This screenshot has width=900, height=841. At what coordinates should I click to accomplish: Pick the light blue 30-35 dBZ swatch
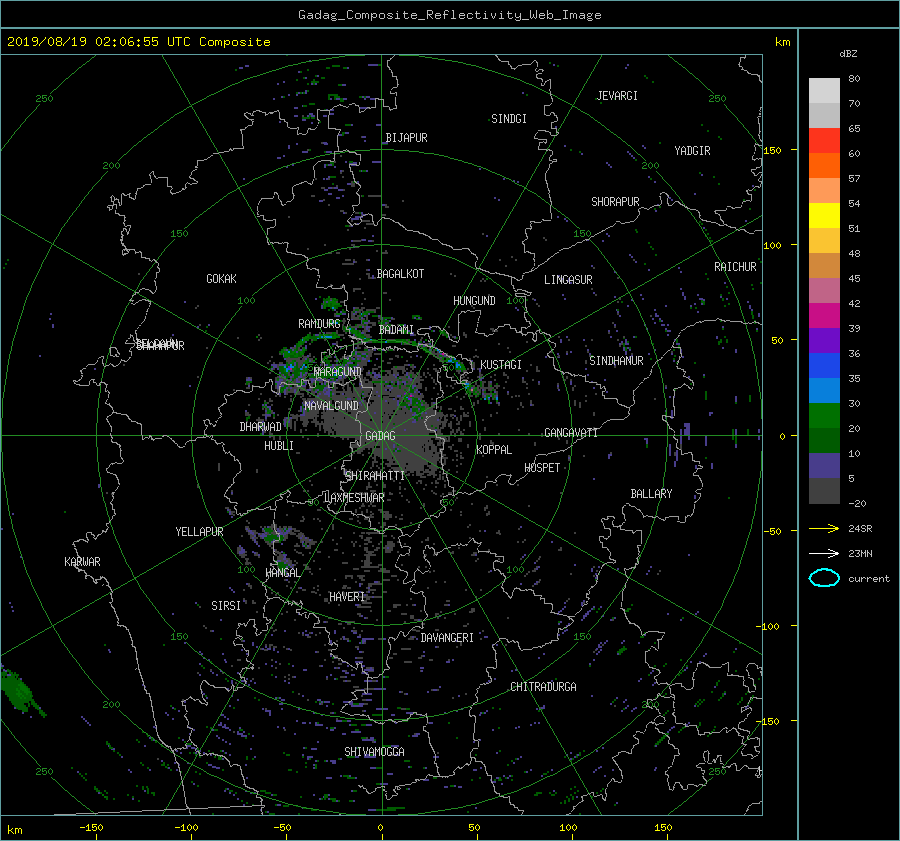pos(824,390)
